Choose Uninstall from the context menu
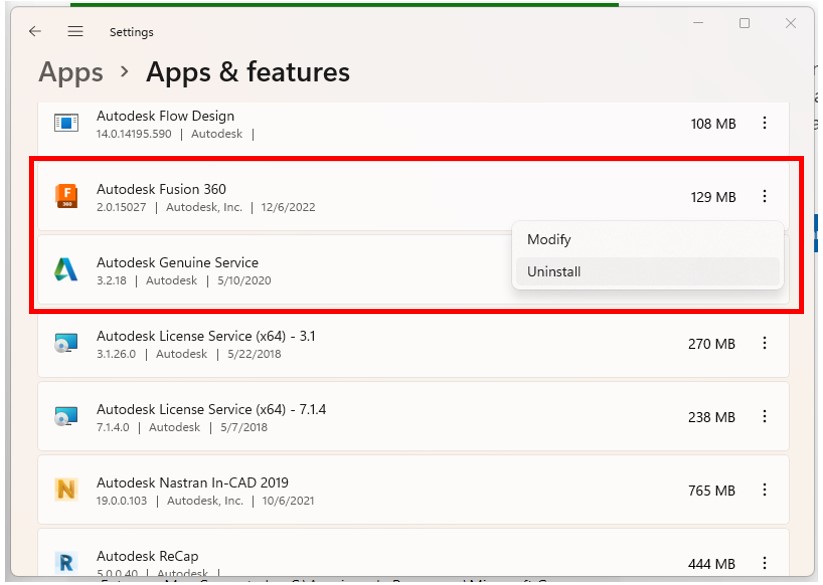This screenshot has height=585, width=823. [647, 272]
